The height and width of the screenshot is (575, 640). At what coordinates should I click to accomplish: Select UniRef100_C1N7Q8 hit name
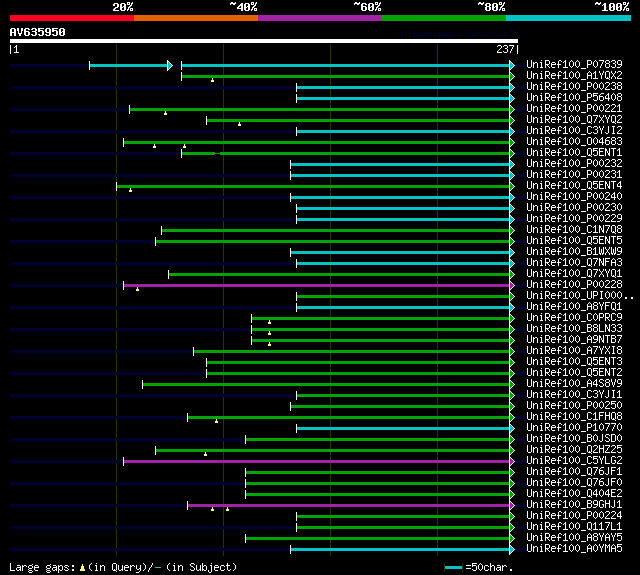[x=574, y=230]
